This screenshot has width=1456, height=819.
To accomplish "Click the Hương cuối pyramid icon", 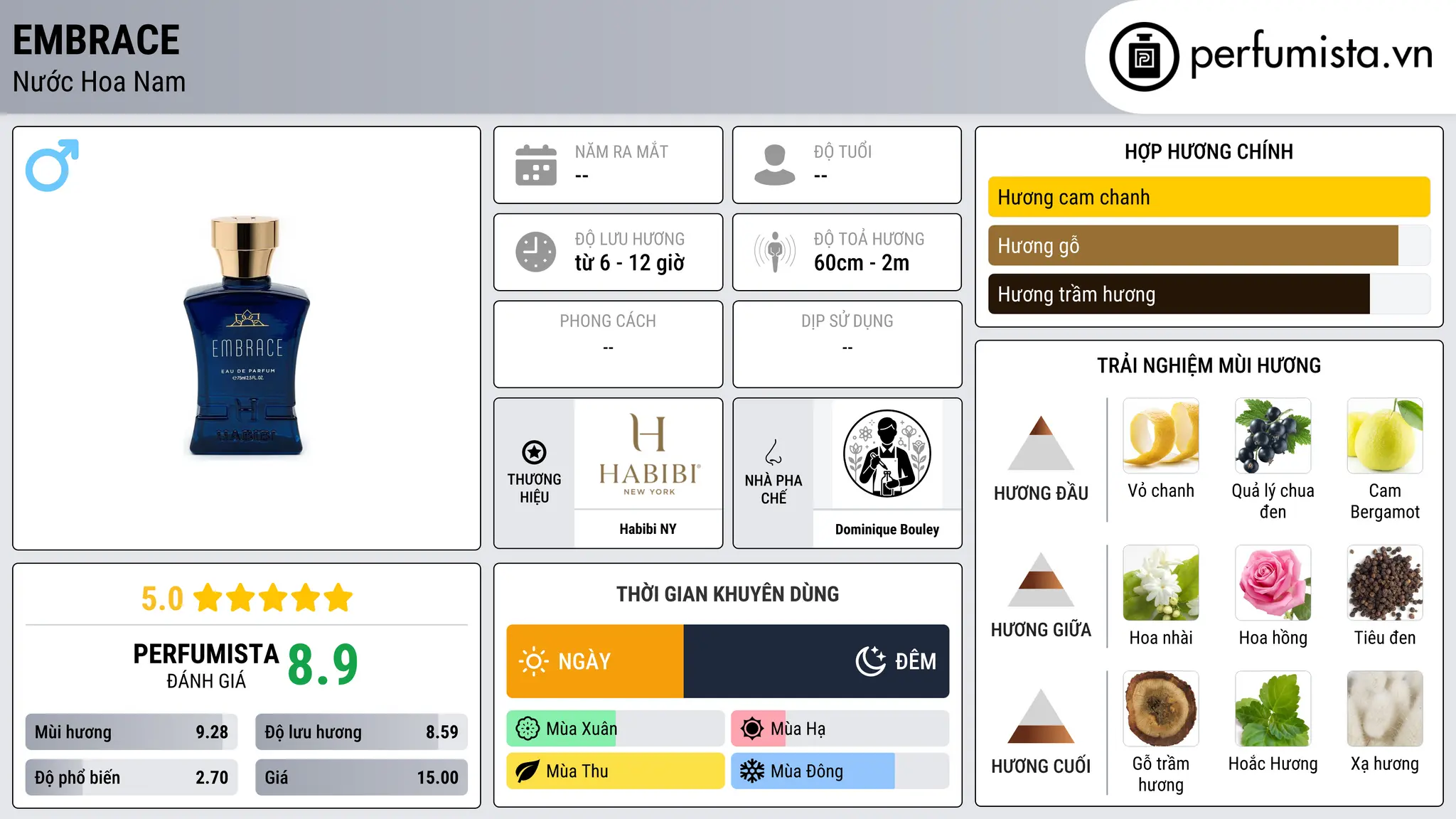I will [x=1041, y=716].
